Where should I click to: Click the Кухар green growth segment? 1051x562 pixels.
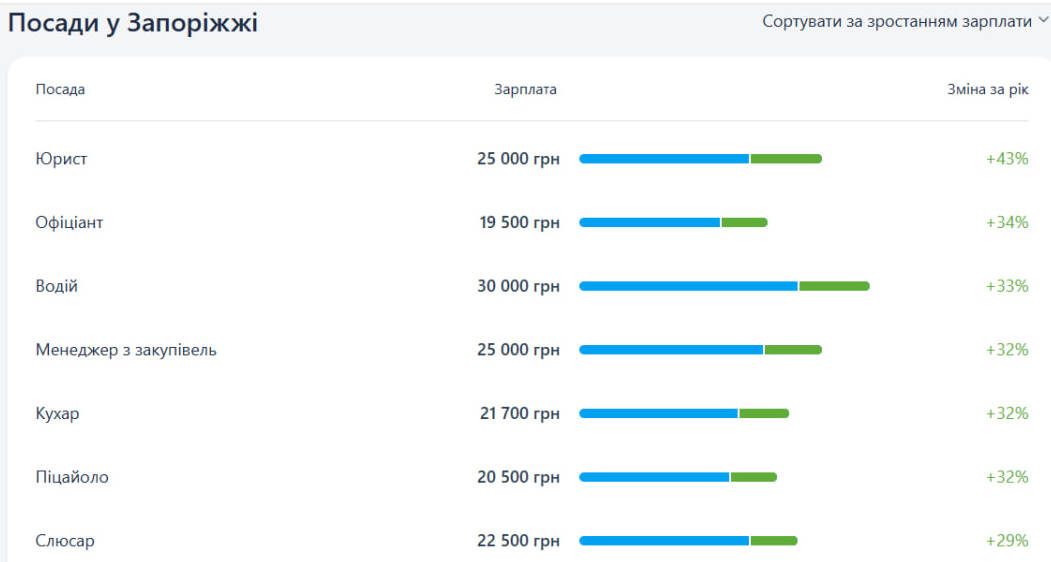[764, 414]
